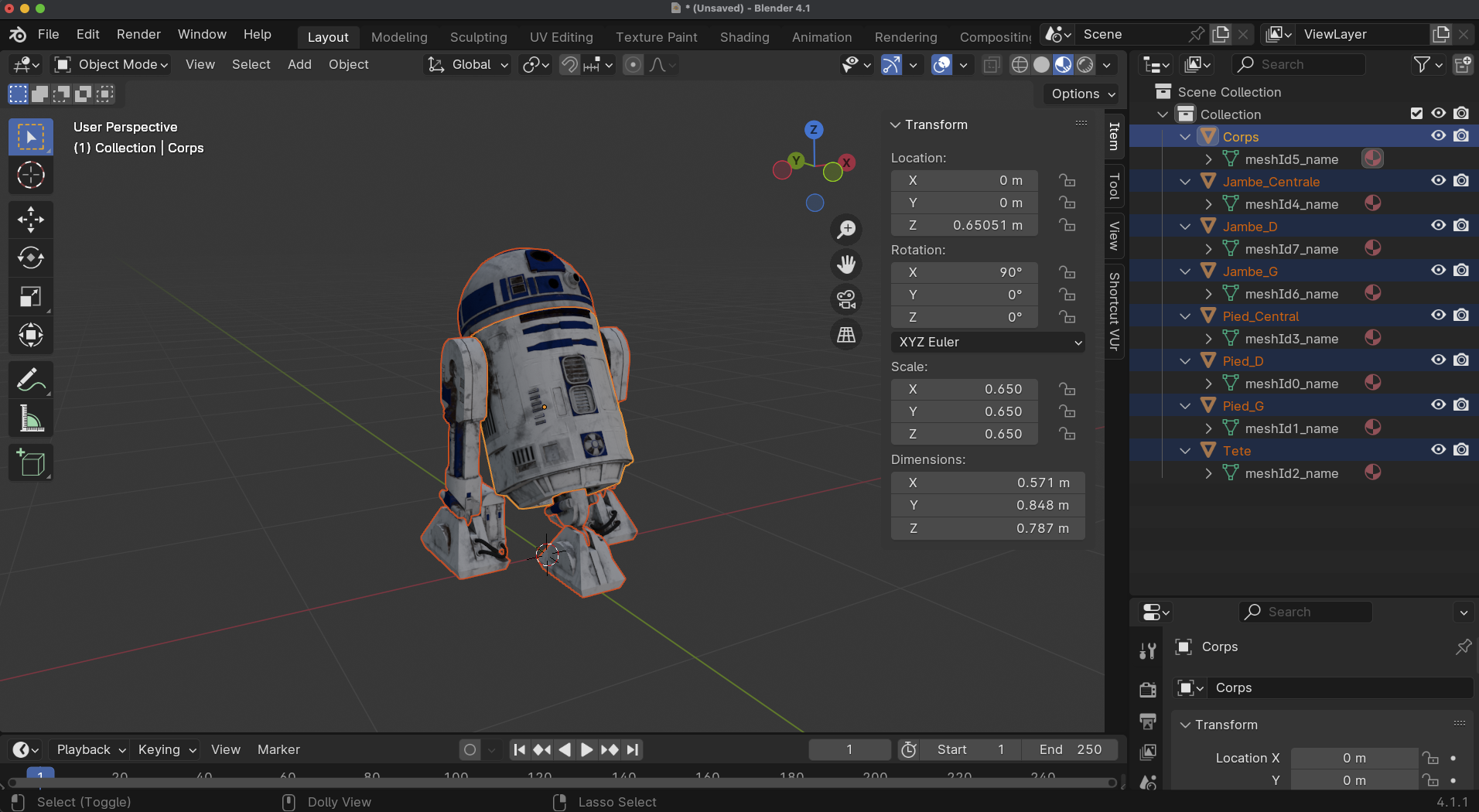
Task: Switch to rendered viewport shading
Action: (x=1084, y=65)
